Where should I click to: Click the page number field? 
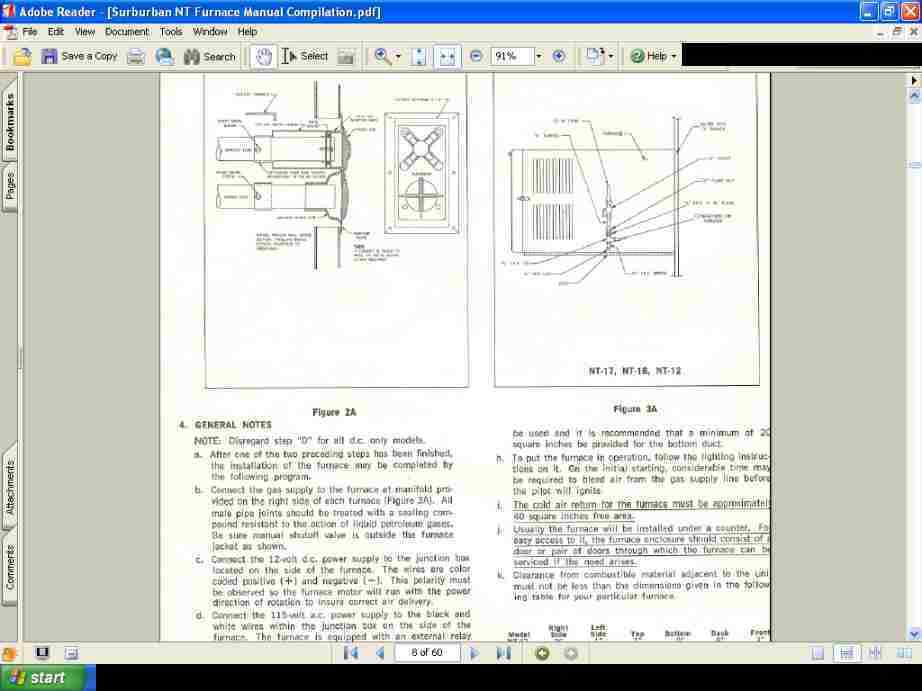click(x=427, y=653)
